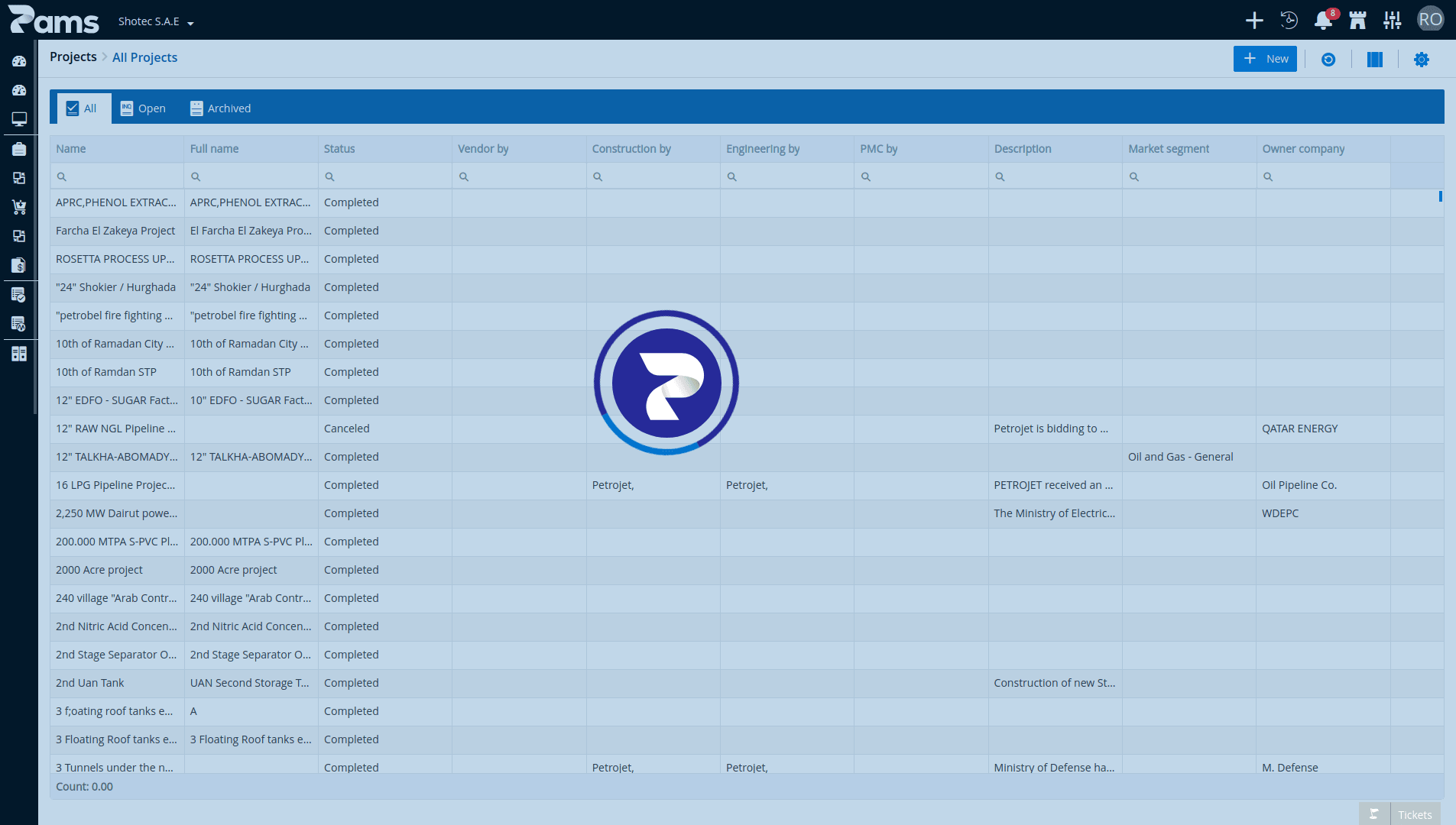This screenshot has height=825, width=1456.
Task: Click the transfer icon just below the cart
Action: (x=19, y=236)
